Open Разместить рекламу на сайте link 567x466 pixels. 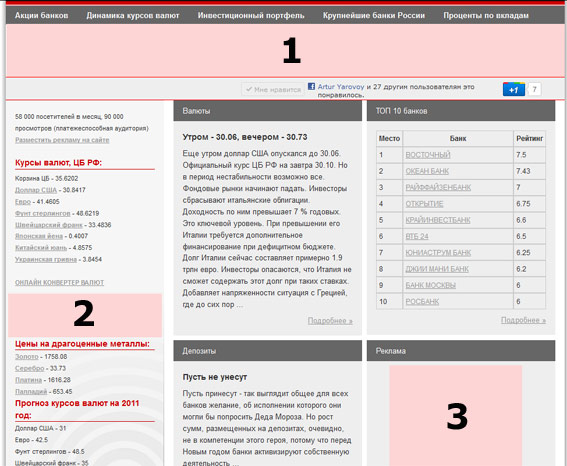click(x=62, y=140)
